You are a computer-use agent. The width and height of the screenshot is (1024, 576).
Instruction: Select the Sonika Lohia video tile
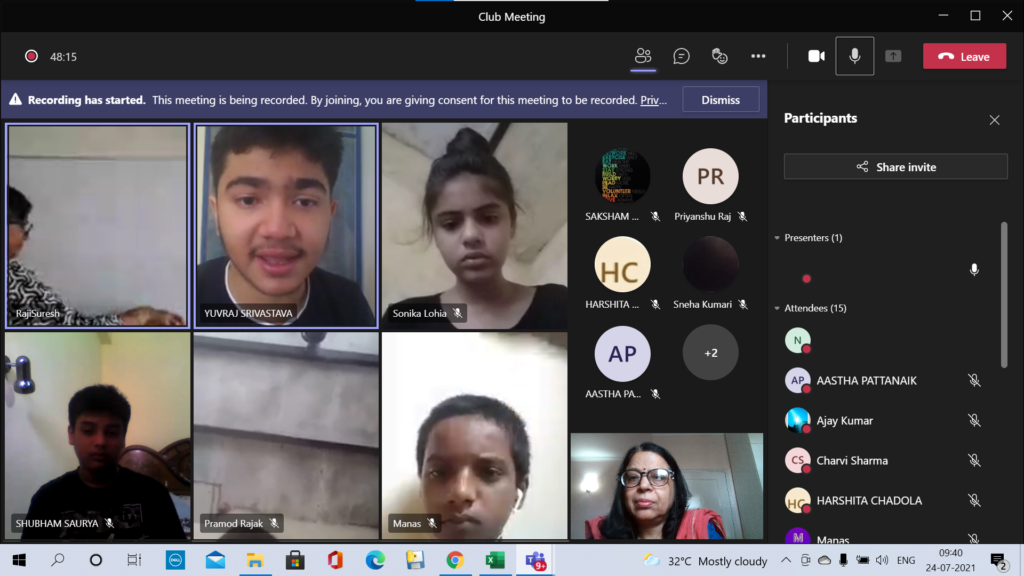coord(475,226)
